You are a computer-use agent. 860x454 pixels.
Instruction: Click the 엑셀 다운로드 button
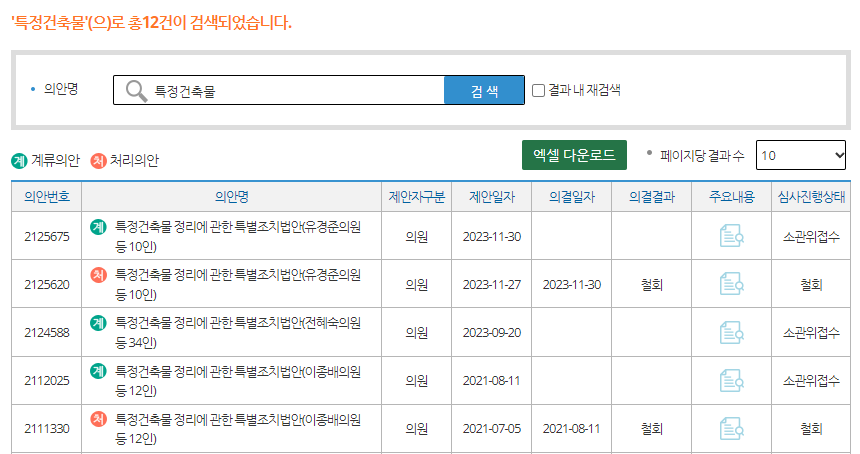(x=574, y=155)
